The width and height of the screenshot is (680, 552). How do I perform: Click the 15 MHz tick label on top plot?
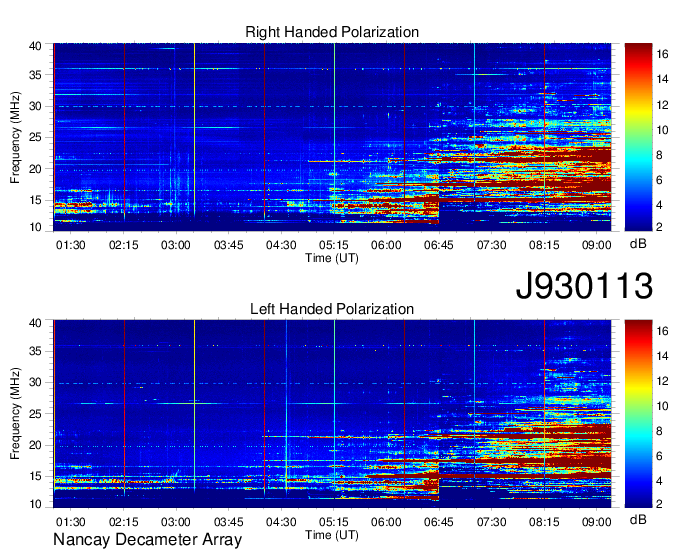click(35, 200)
